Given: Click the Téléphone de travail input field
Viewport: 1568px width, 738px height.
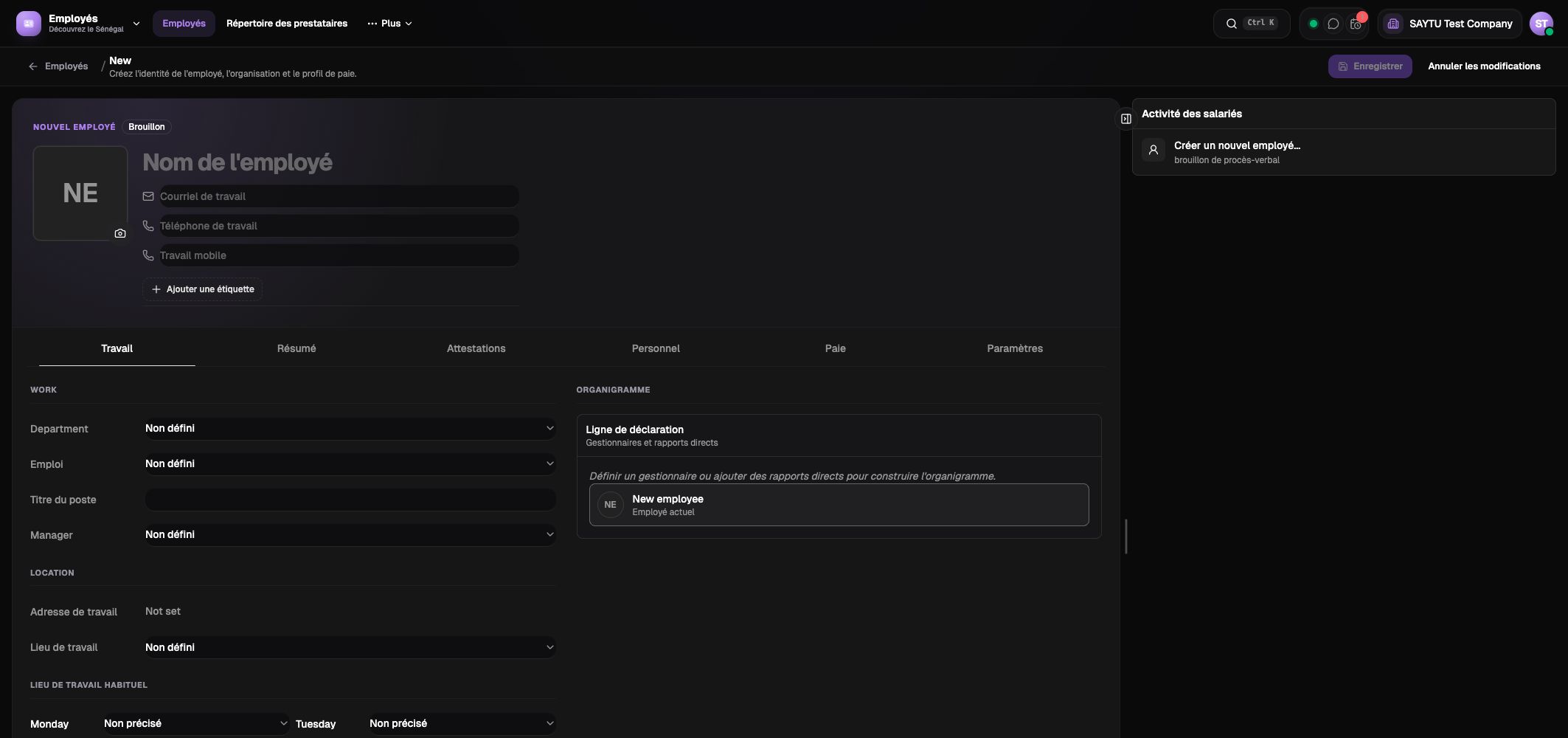Looking at the screenshot, I should click(x=339, y=226).
